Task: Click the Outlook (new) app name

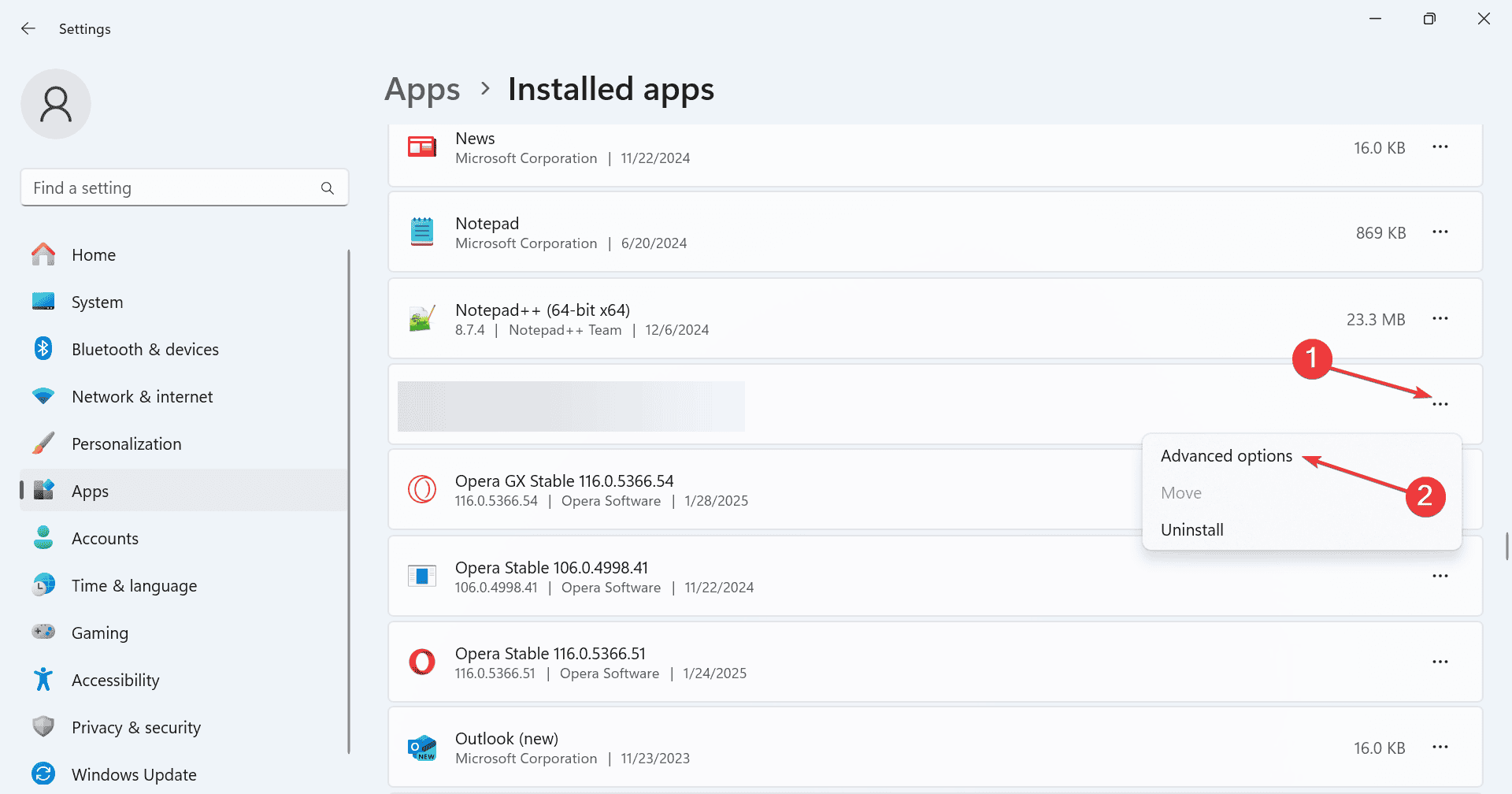Action: (506, 739)
